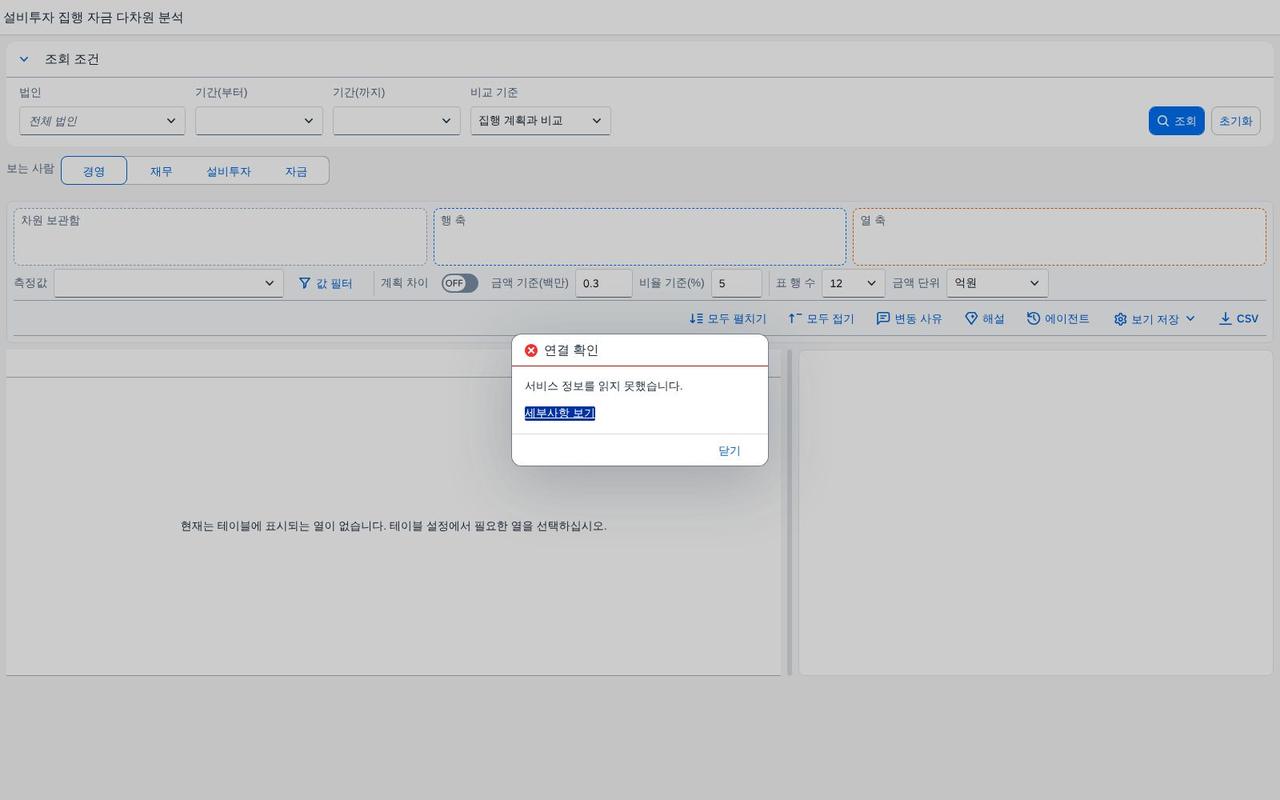
Task: Collapse the 조회 조건 section
Action: [24, 60]
